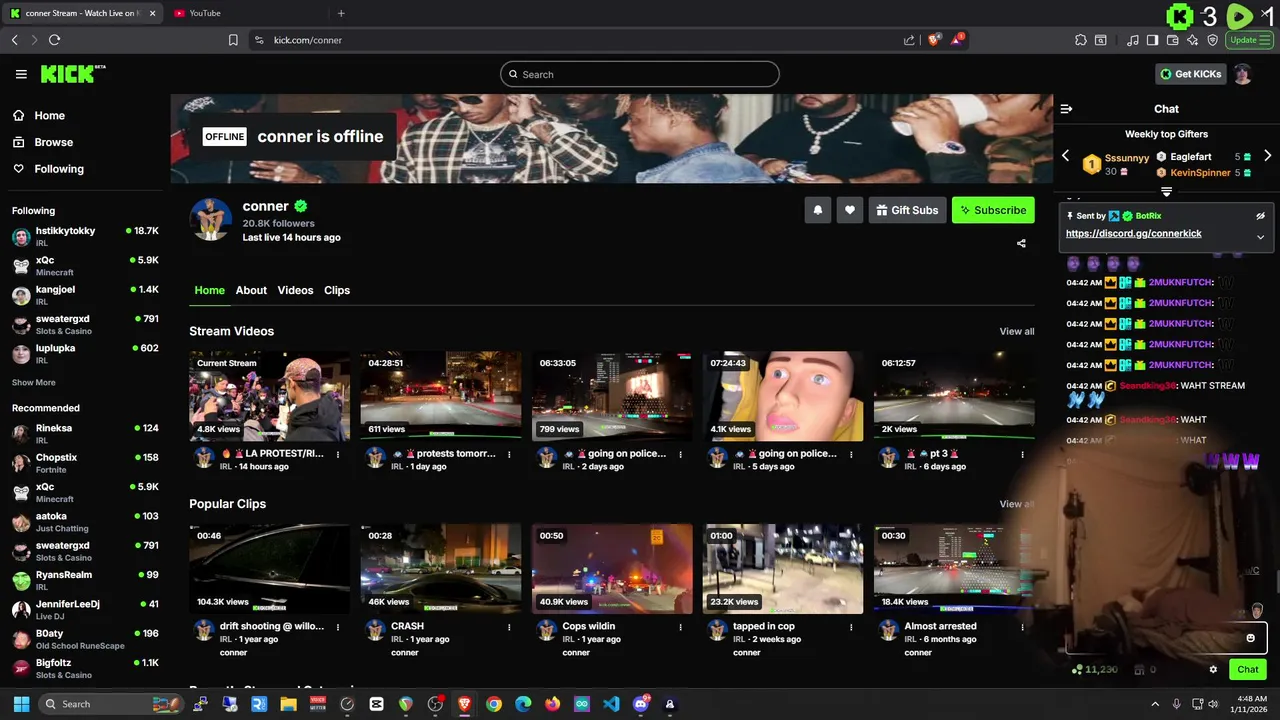Image resolution: width=1280 pixels, height=720 pixels.
Task: Hide the pinned BotRix message
Action: click(x=1260, y=216)
